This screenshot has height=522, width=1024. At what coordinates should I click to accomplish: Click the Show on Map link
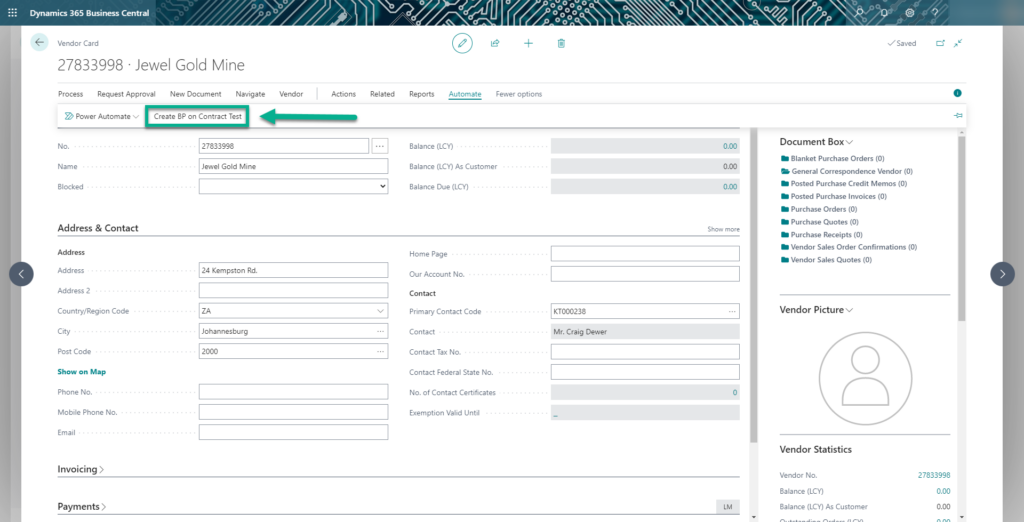(82, 372)
